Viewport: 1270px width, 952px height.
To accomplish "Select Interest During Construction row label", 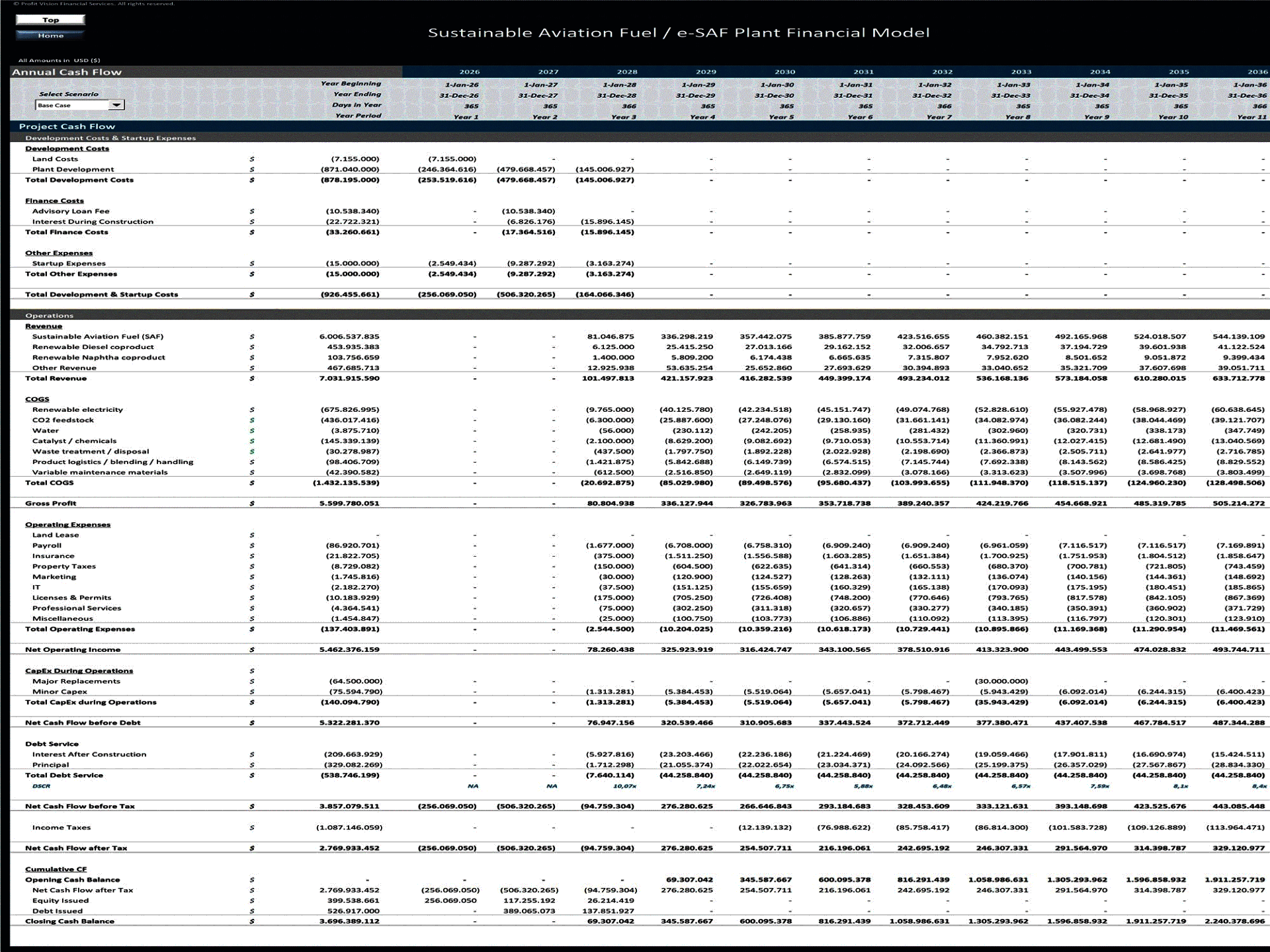I will [93, 222].
